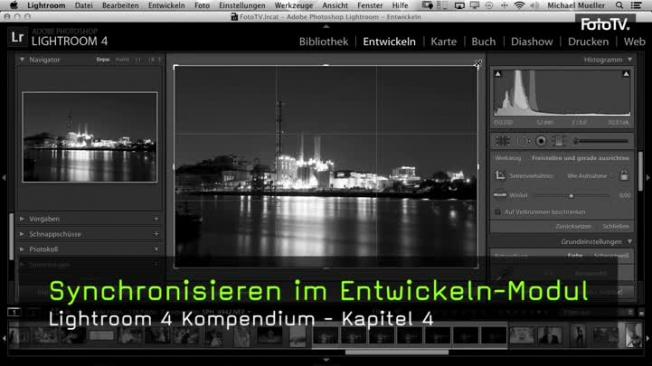Click the Lr logo identity plate

[x=17, y=37]
